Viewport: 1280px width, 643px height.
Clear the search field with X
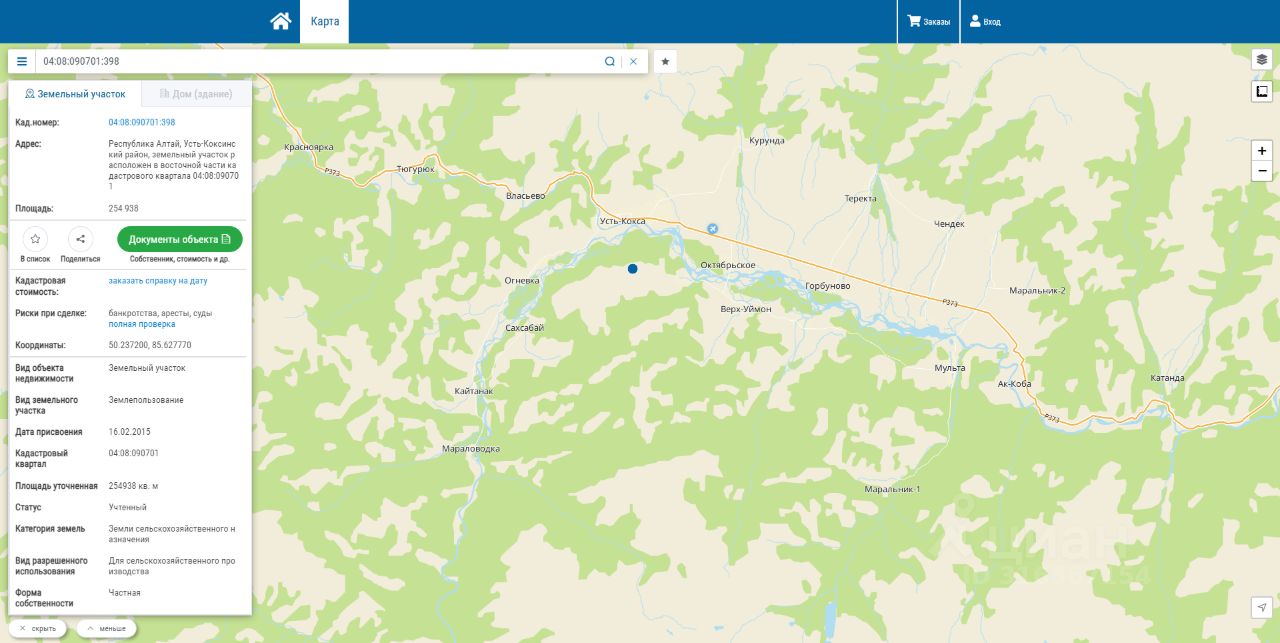[x=633, y=61]
